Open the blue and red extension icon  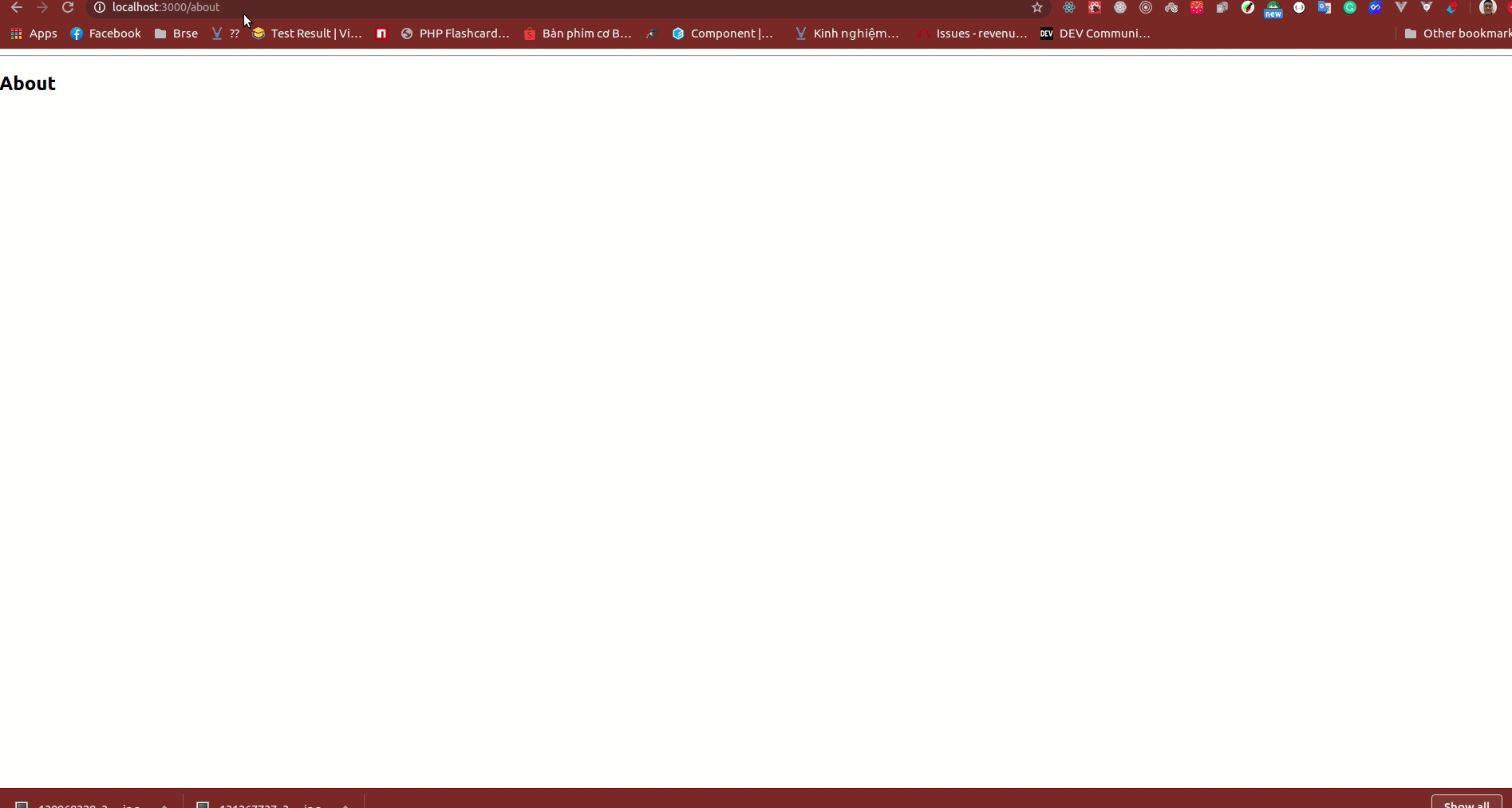click(x=1452, y=7)
